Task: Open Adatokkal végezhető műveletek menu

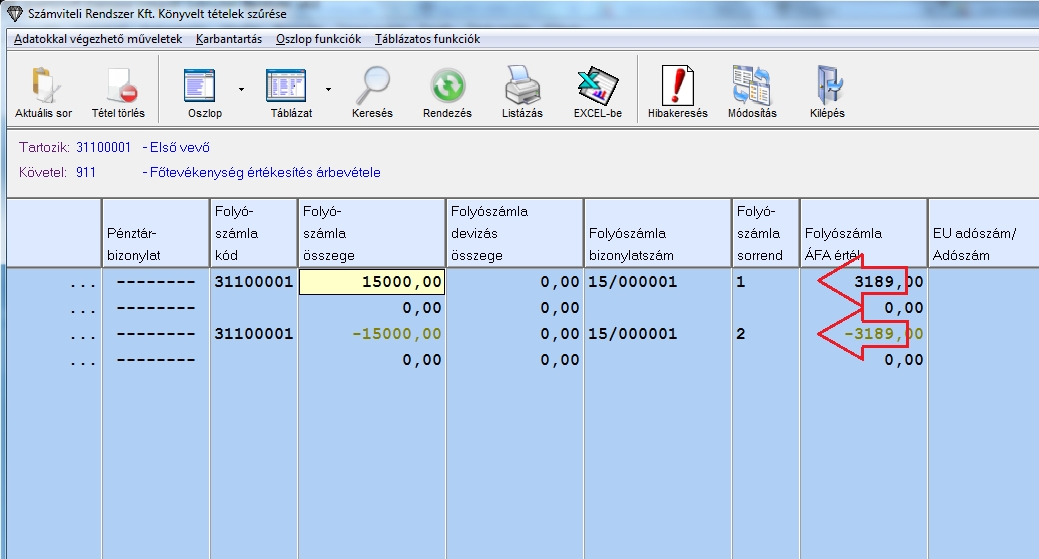Action: pos(98,39)
